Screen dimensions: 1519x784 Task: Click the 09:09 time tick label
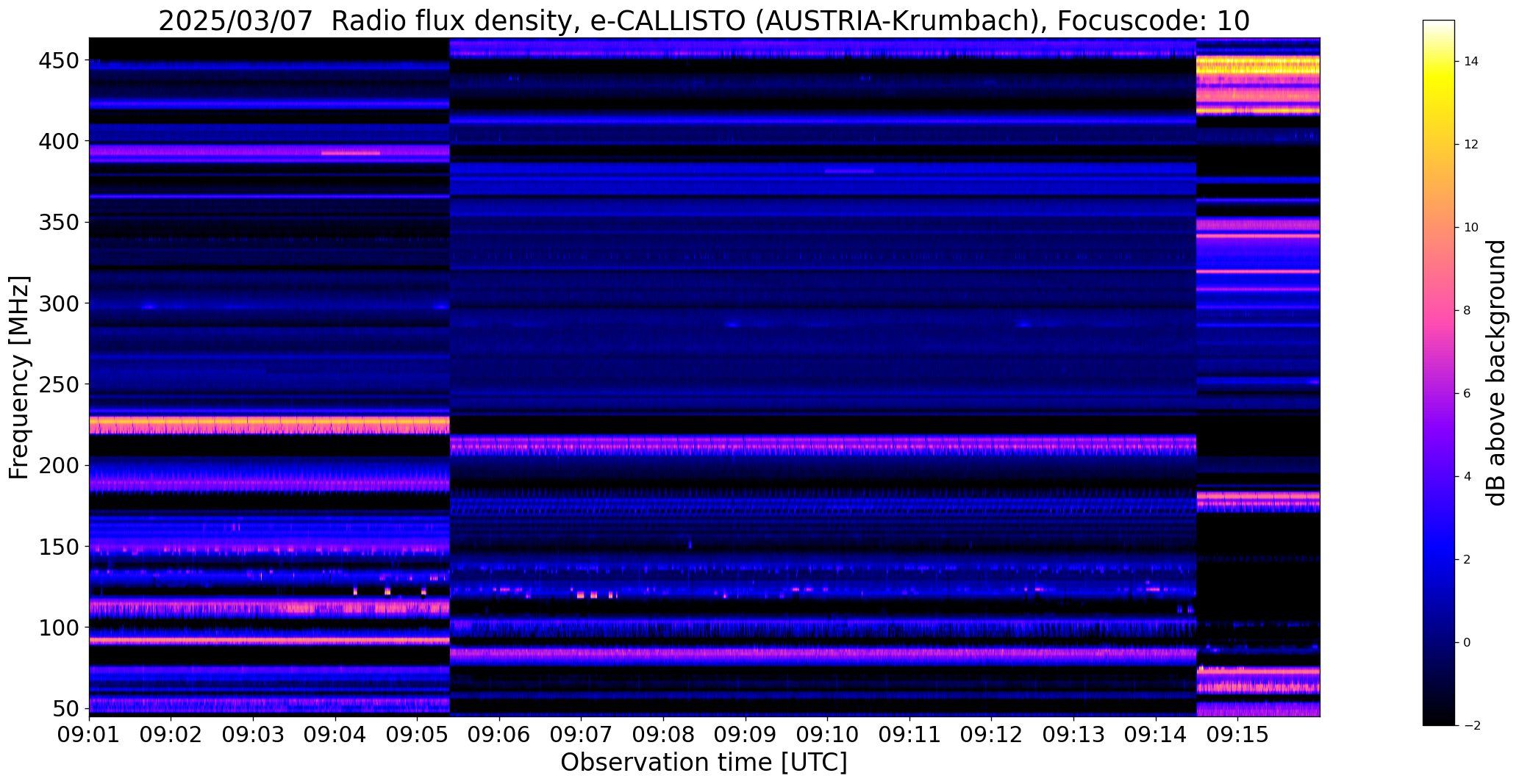pyautogui.click(x=746, y=734)
